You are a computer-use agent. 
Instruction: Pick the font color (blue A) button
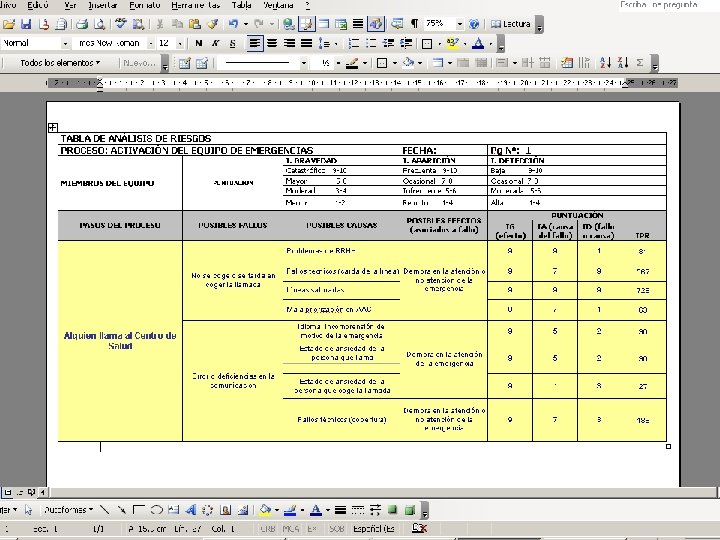[x=478, y=44]
